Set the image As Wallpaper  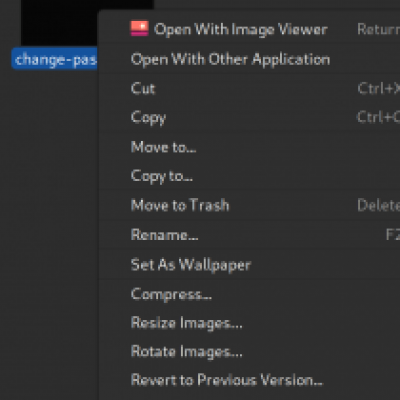point(191,265)
